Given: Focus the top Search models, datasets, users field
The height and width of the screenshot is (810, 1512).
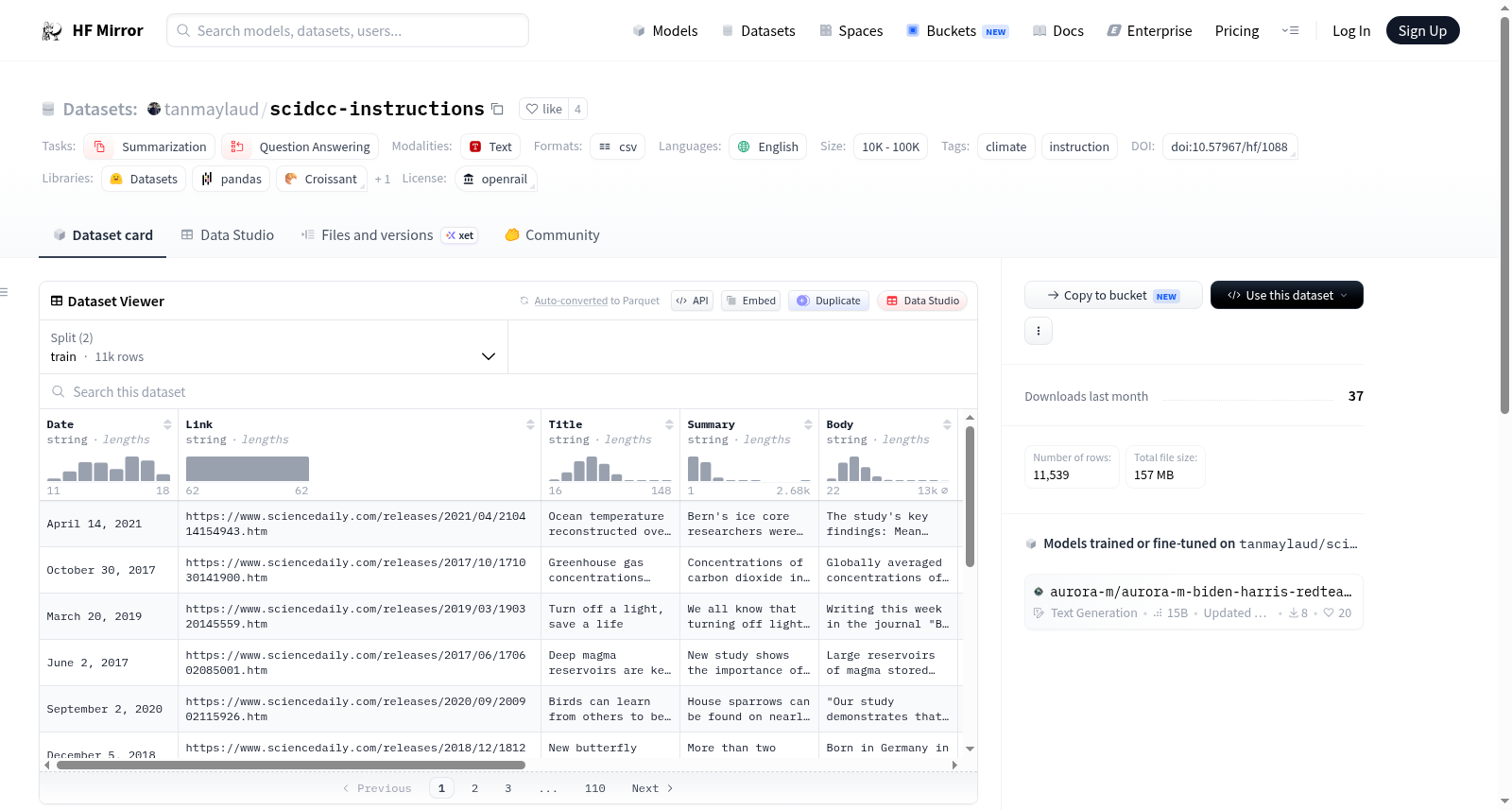Looking at the screenshot, I should point(348,30).
